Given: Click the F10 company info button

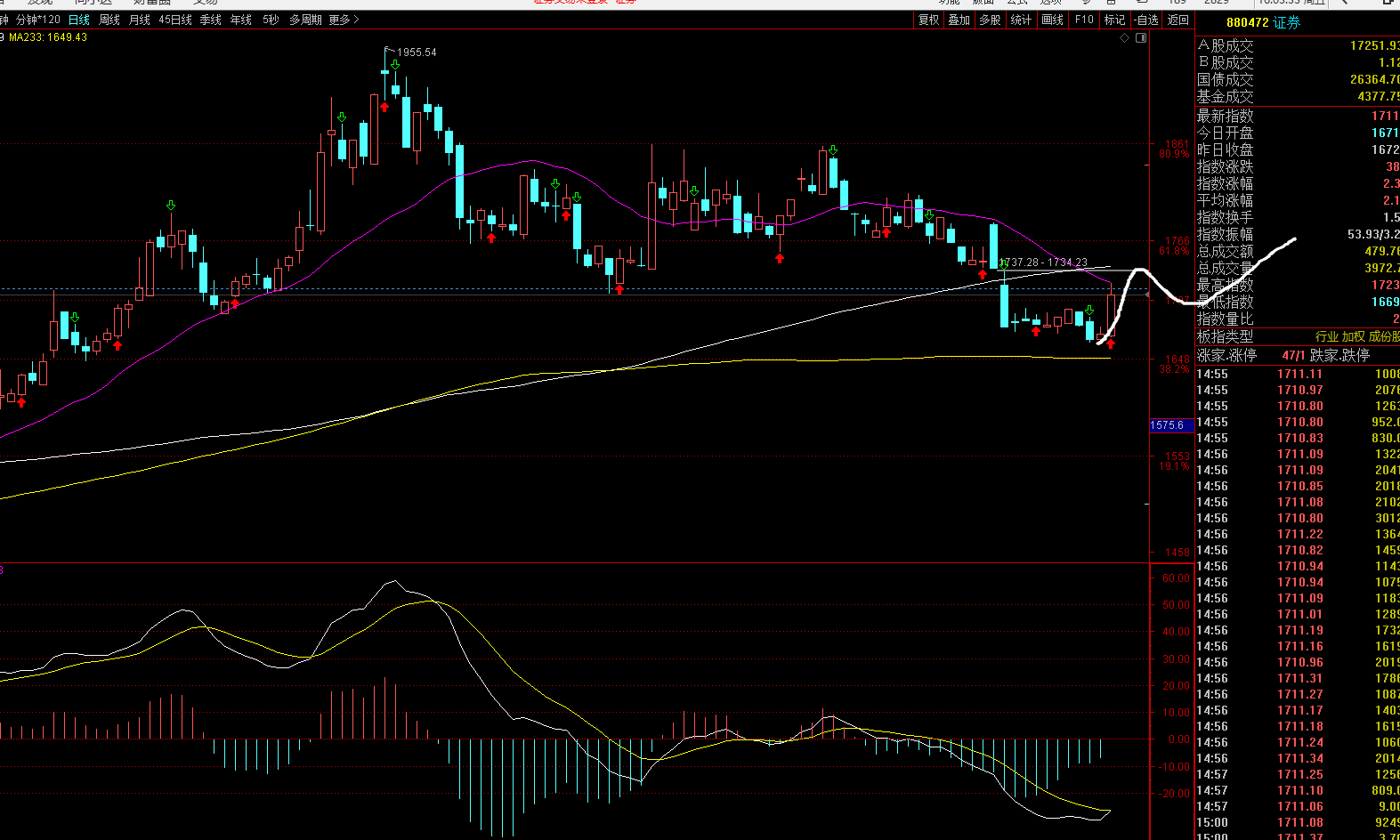Looking at the screenshot, I should pyautogui.click(x=1084, y=20).
